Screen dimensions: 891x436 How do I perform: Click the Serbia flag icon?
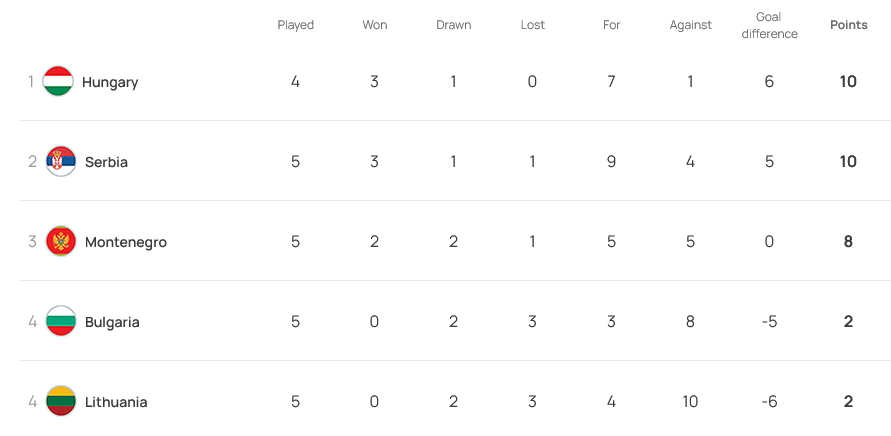coord(61,161)
